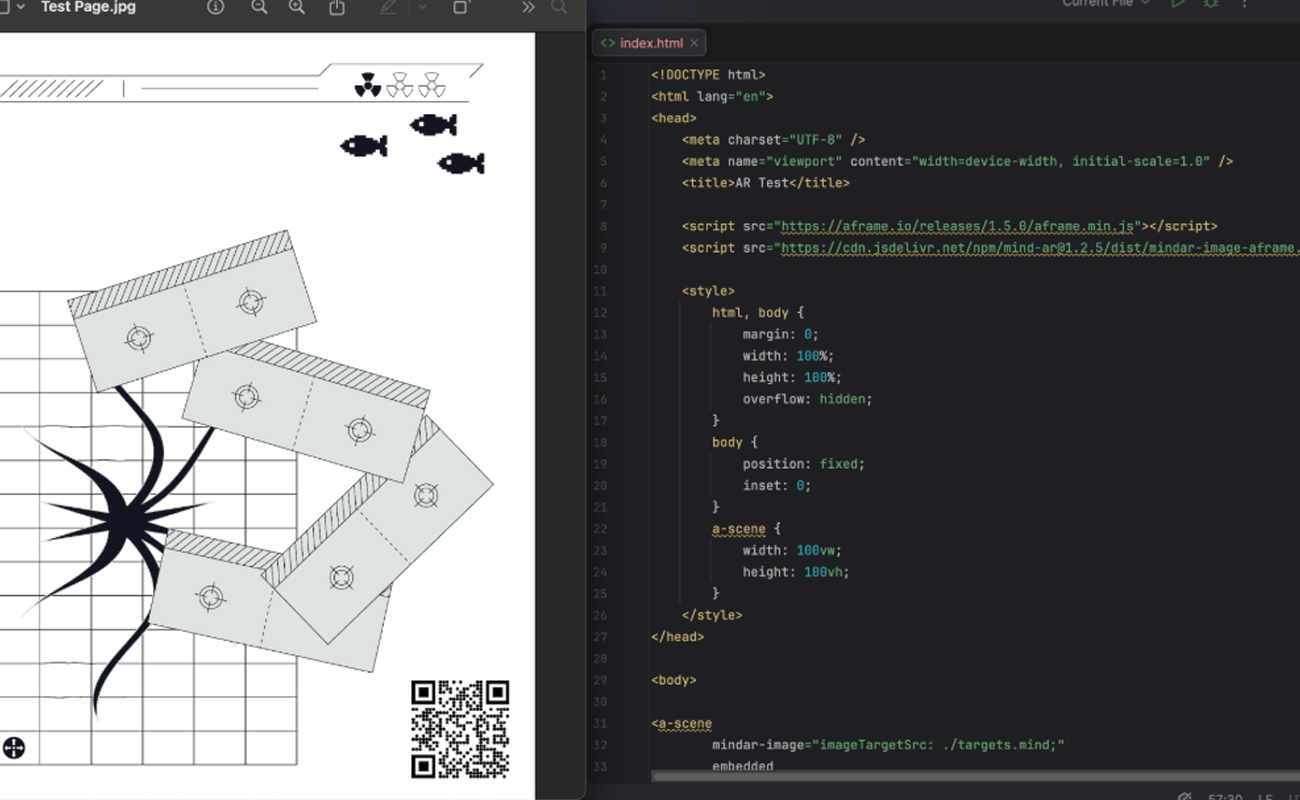Viewport: 1300px width, 800px height.
Task: Start debugging with the bug icon
Action: (x=1211, y=4)
